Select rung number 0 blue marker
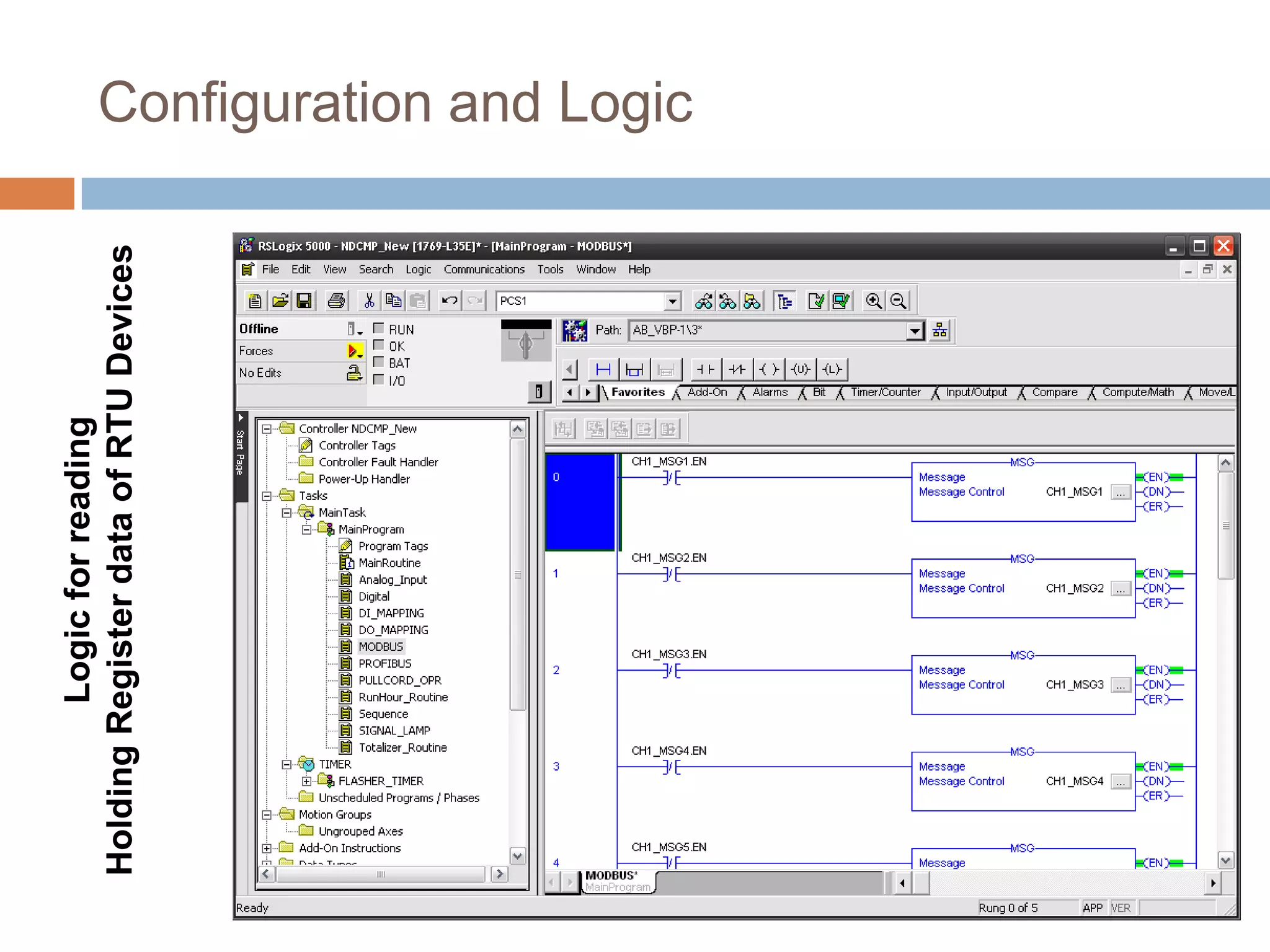Viewport: 1270px width, 952px height. tap(579, 502)
